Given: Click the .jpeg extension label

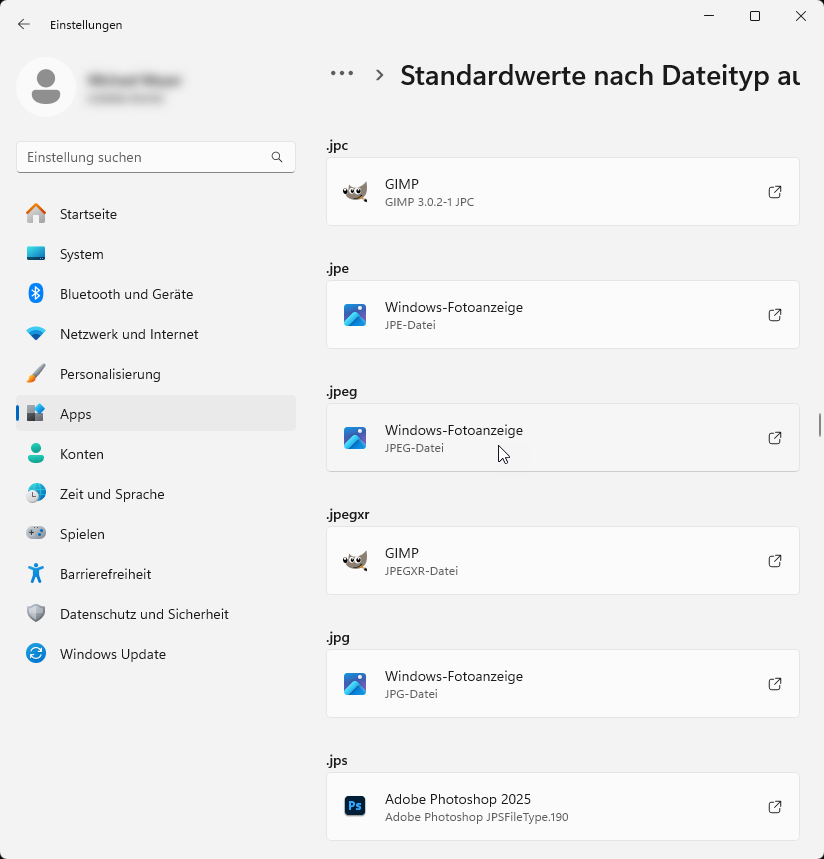Looking at the screenshot, I should [x=341, y=392].
